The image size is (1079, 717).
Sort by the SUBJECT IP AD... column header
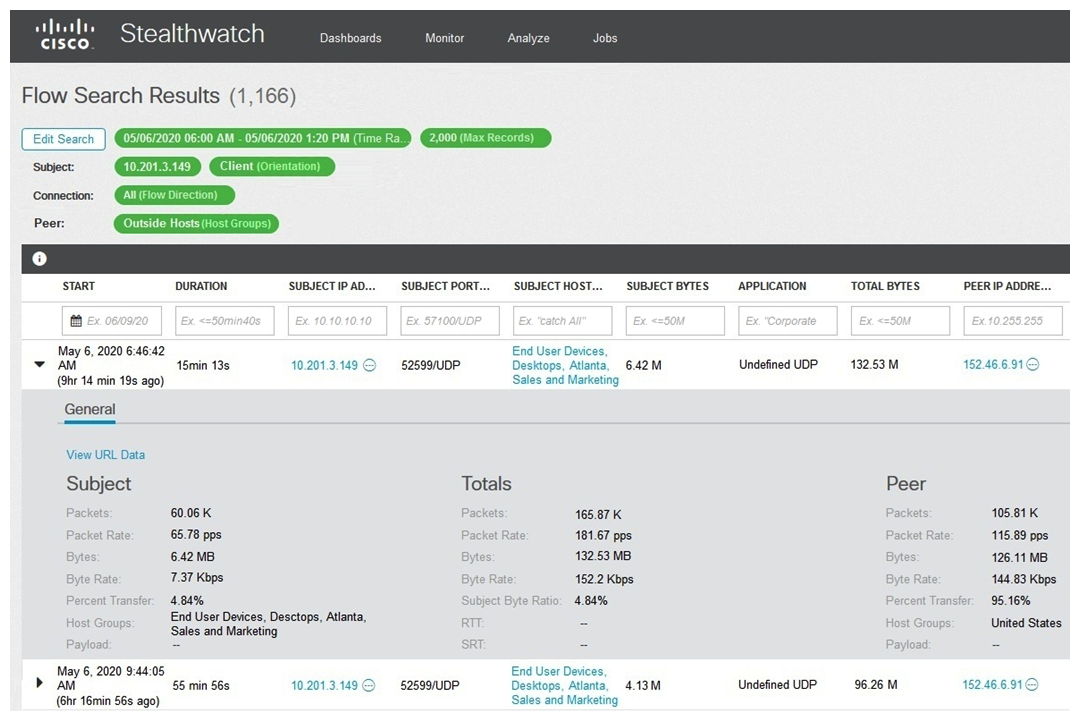(332, 286)
